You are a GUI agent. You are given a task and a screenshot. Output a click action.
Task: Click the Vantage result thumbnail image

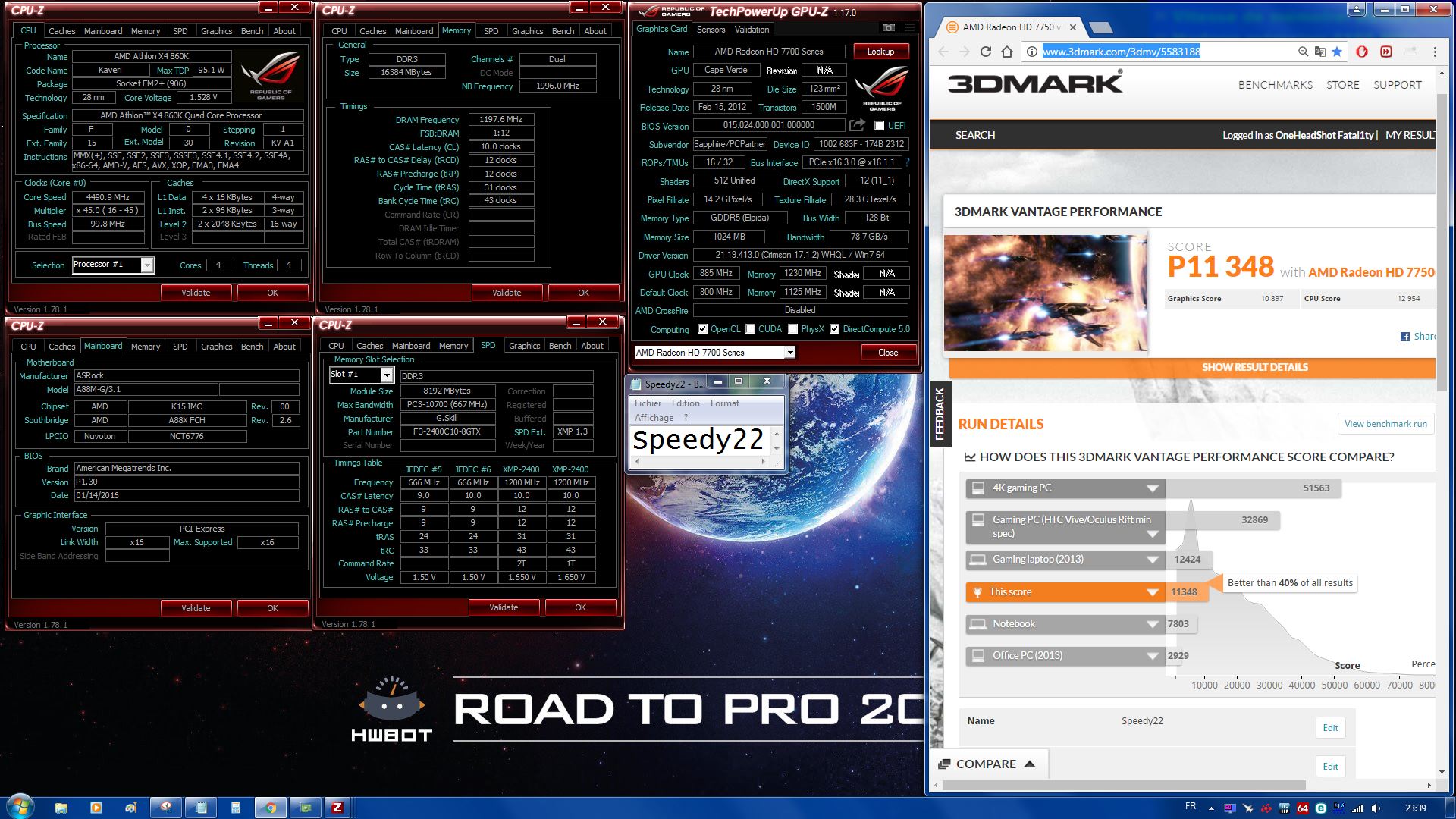[1045, 293]
